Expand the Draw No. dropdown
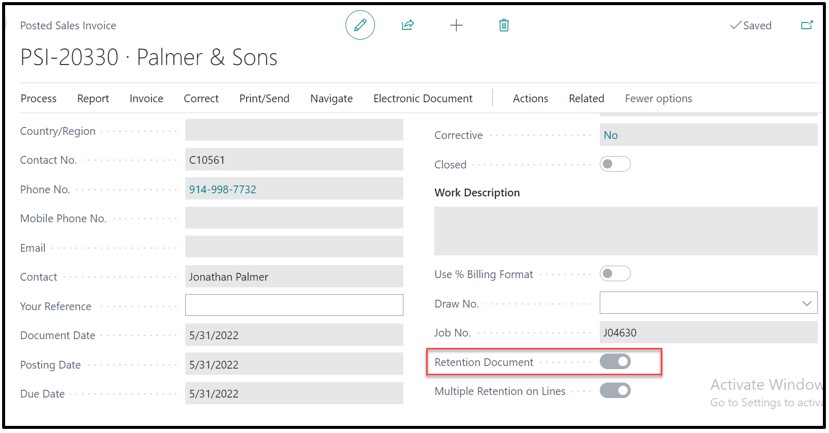Viewport: 829px width, 433px height. pos(807,303)
